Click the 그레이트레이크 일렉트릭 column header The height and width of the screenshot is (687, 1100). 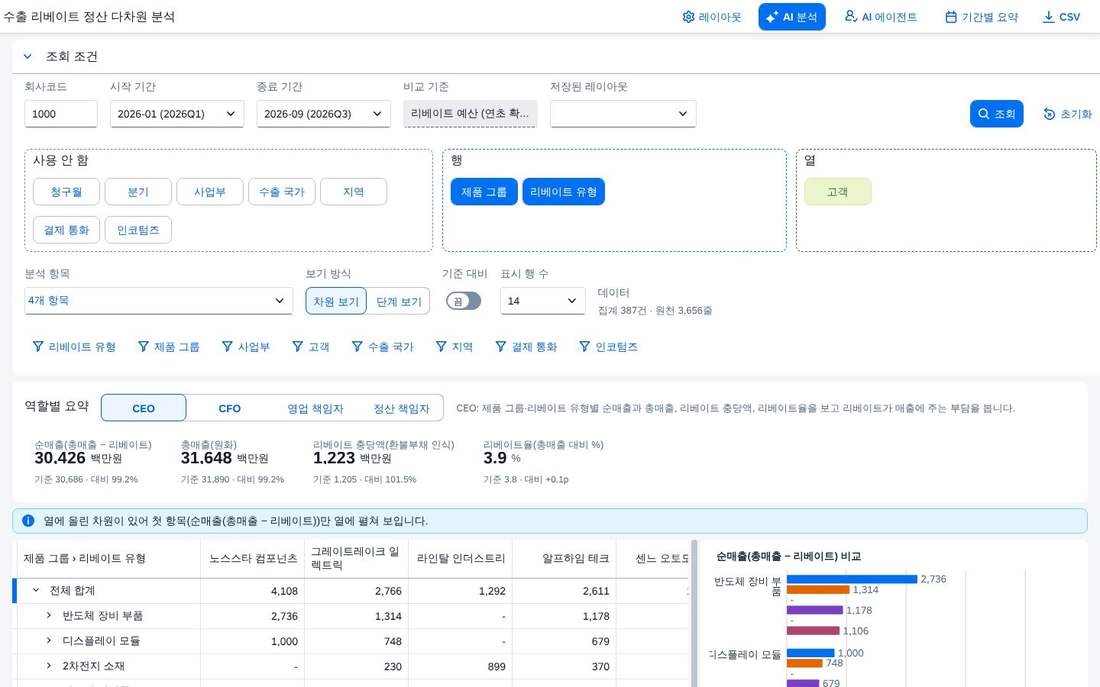(356, 559)
